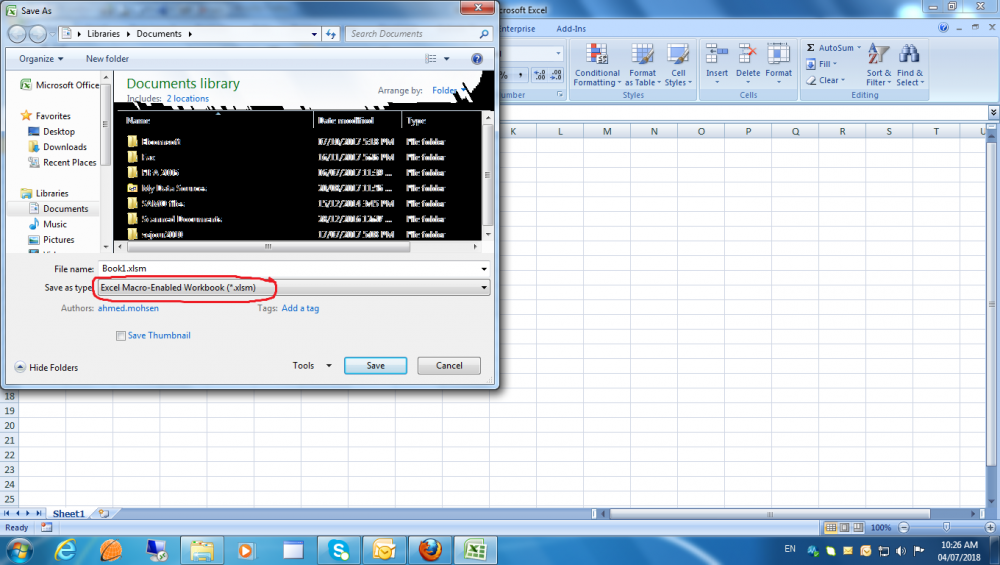
Task: Click the Save button
Action: (x=376, y=366)
